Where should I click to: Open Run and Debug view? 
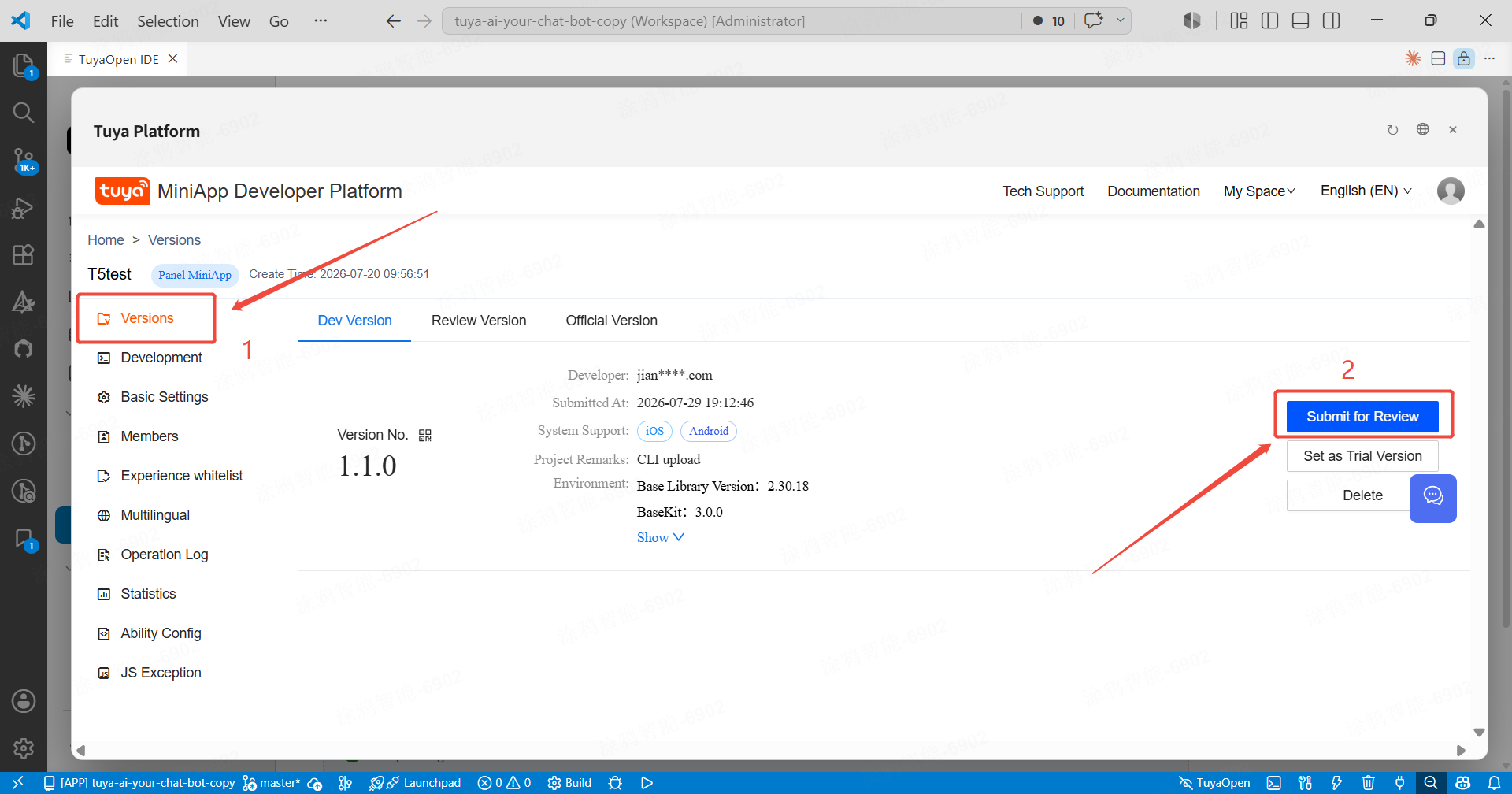pyautogui.click(x=24, y=208)
